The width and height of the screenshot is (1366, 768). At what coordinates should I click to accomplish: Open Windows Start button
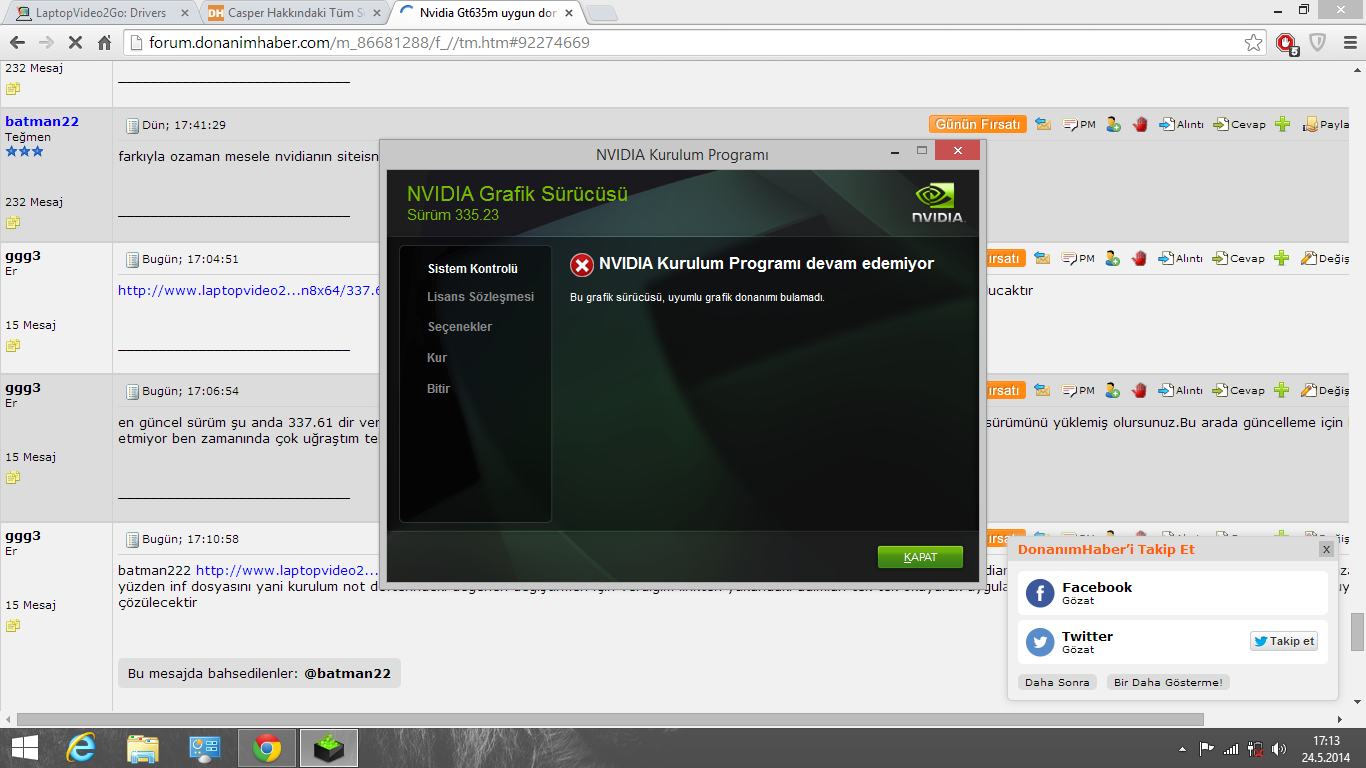tap(25, 748)
